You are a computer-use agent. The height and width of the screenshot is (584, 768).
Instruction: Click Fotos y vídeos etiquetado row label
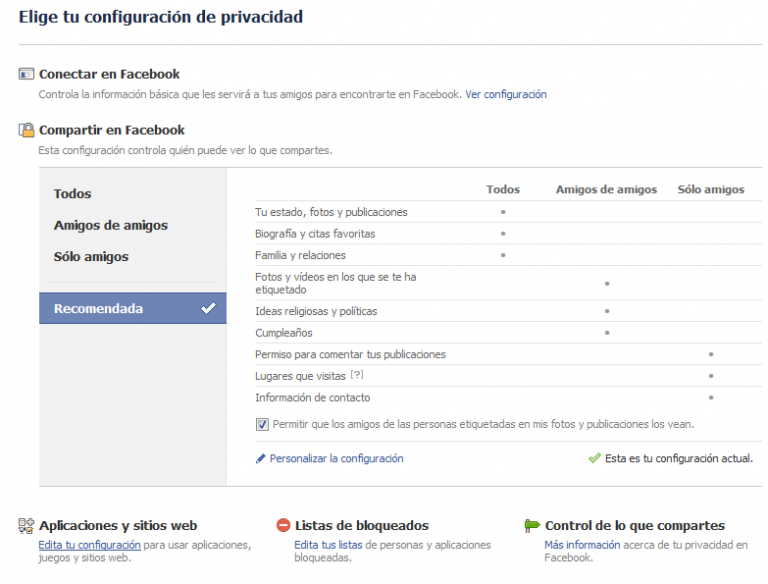pos(336,283)
